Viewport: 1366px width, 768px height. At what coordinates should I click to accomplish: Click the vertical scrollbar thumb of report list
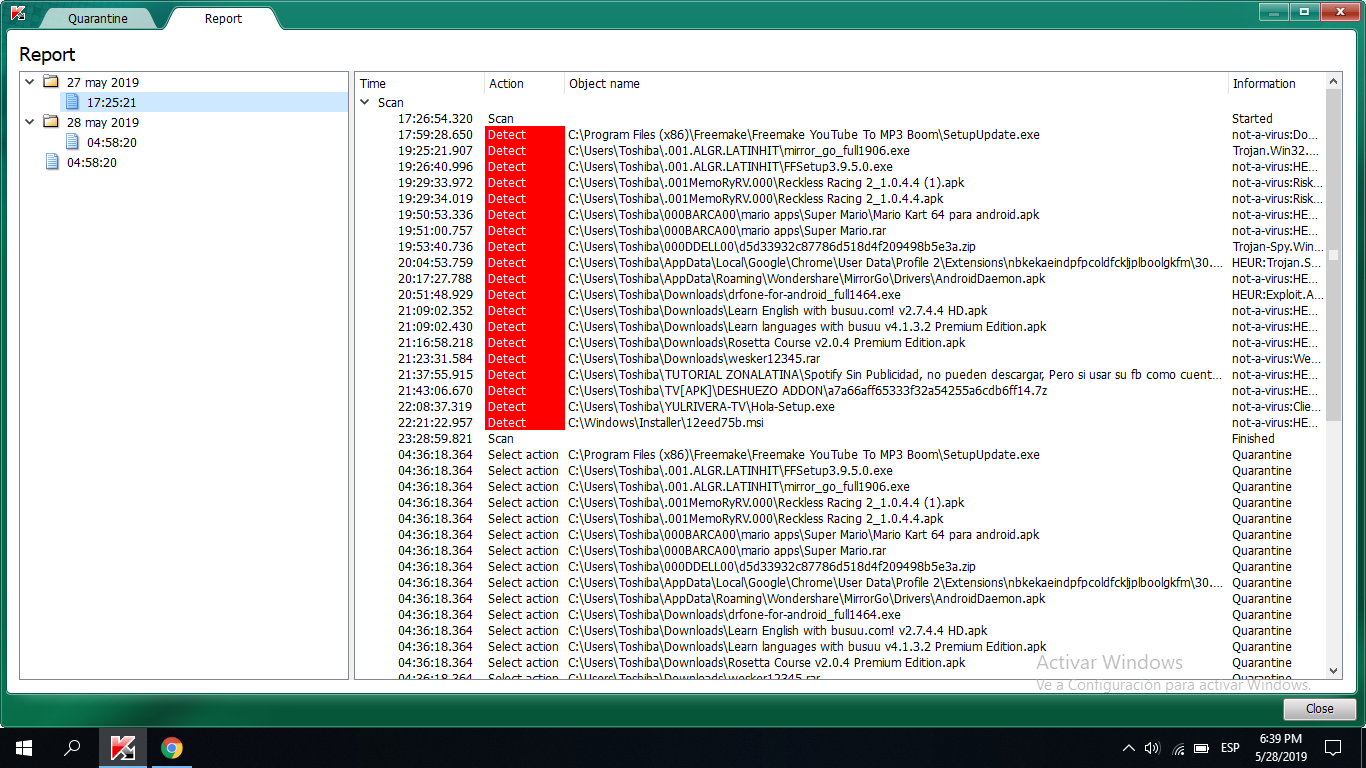1334,253
